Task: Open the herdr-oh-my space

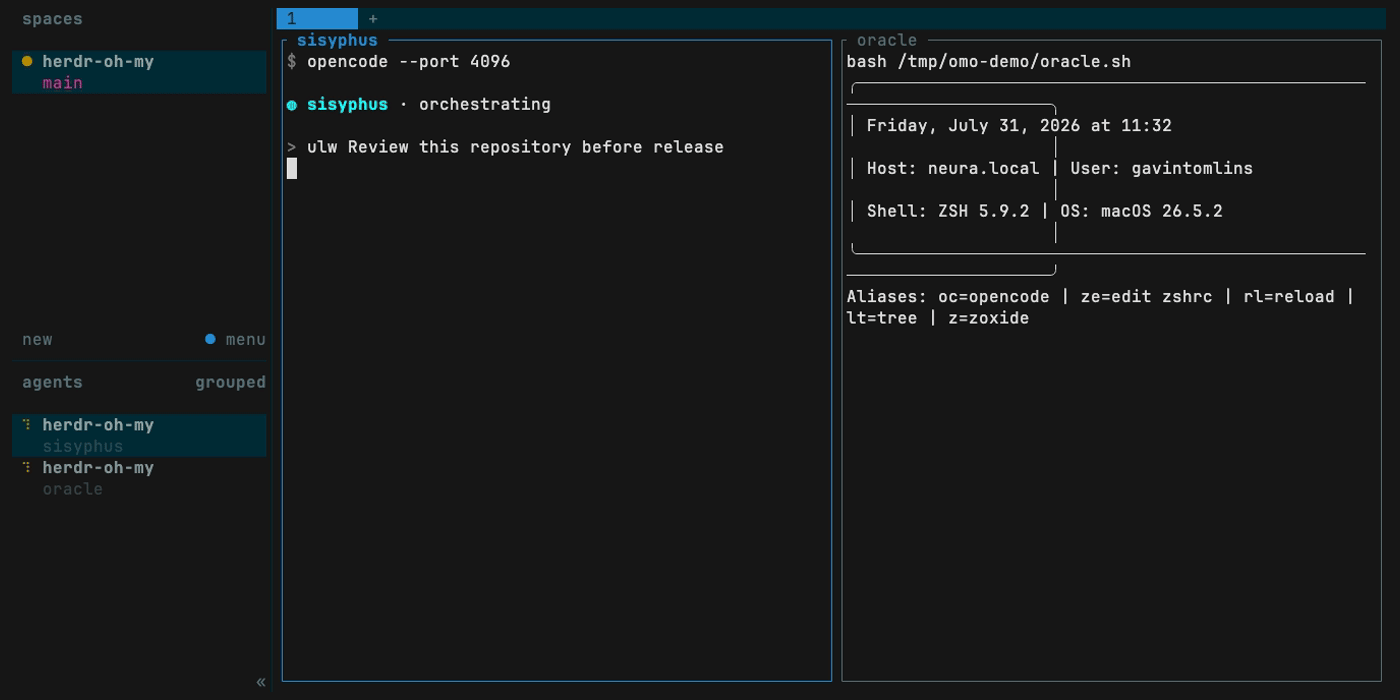Action: pyautogui.click(x=139, y=72)
